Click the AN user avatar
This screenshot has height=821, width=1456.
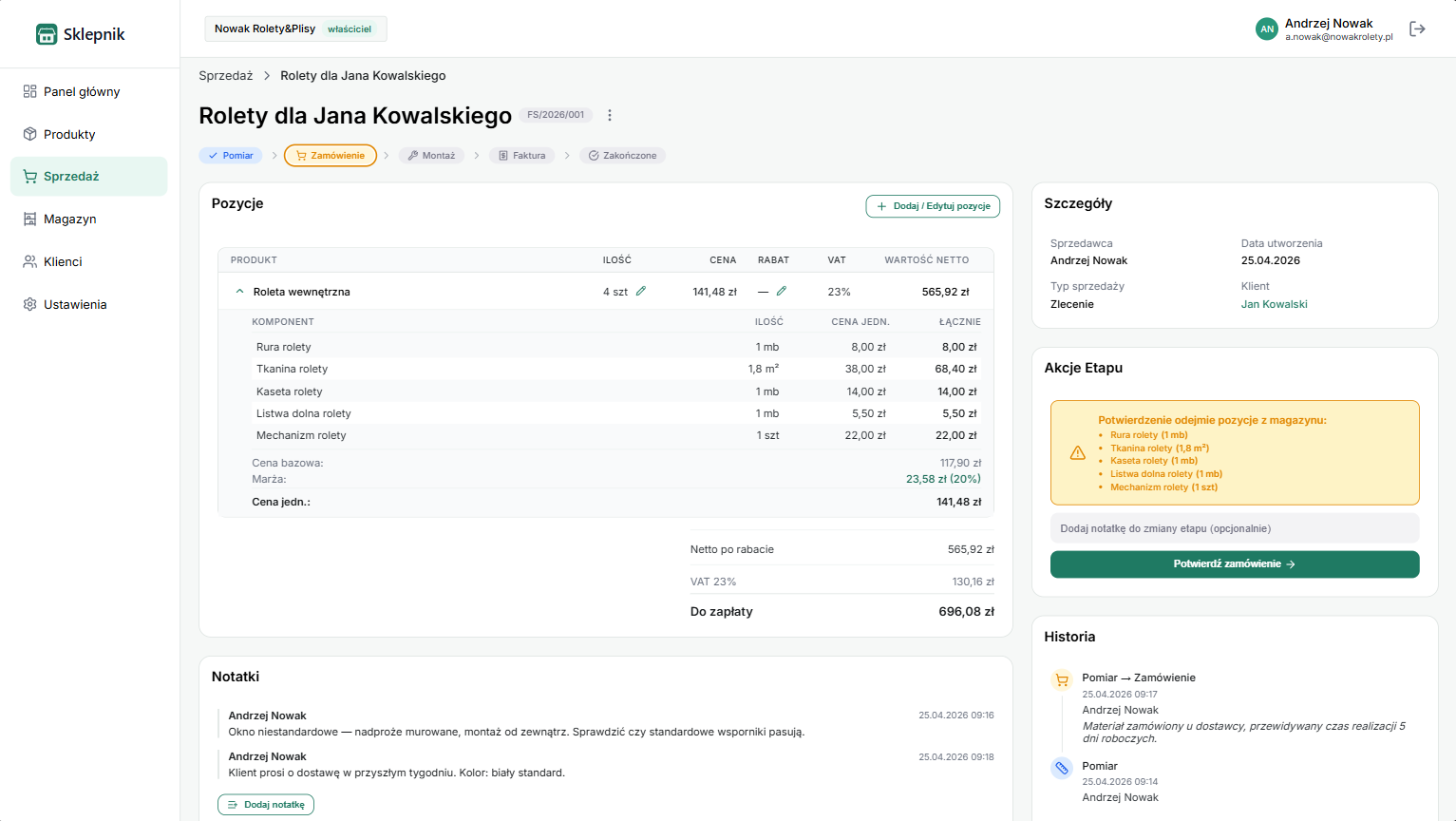click(1266, 29)
